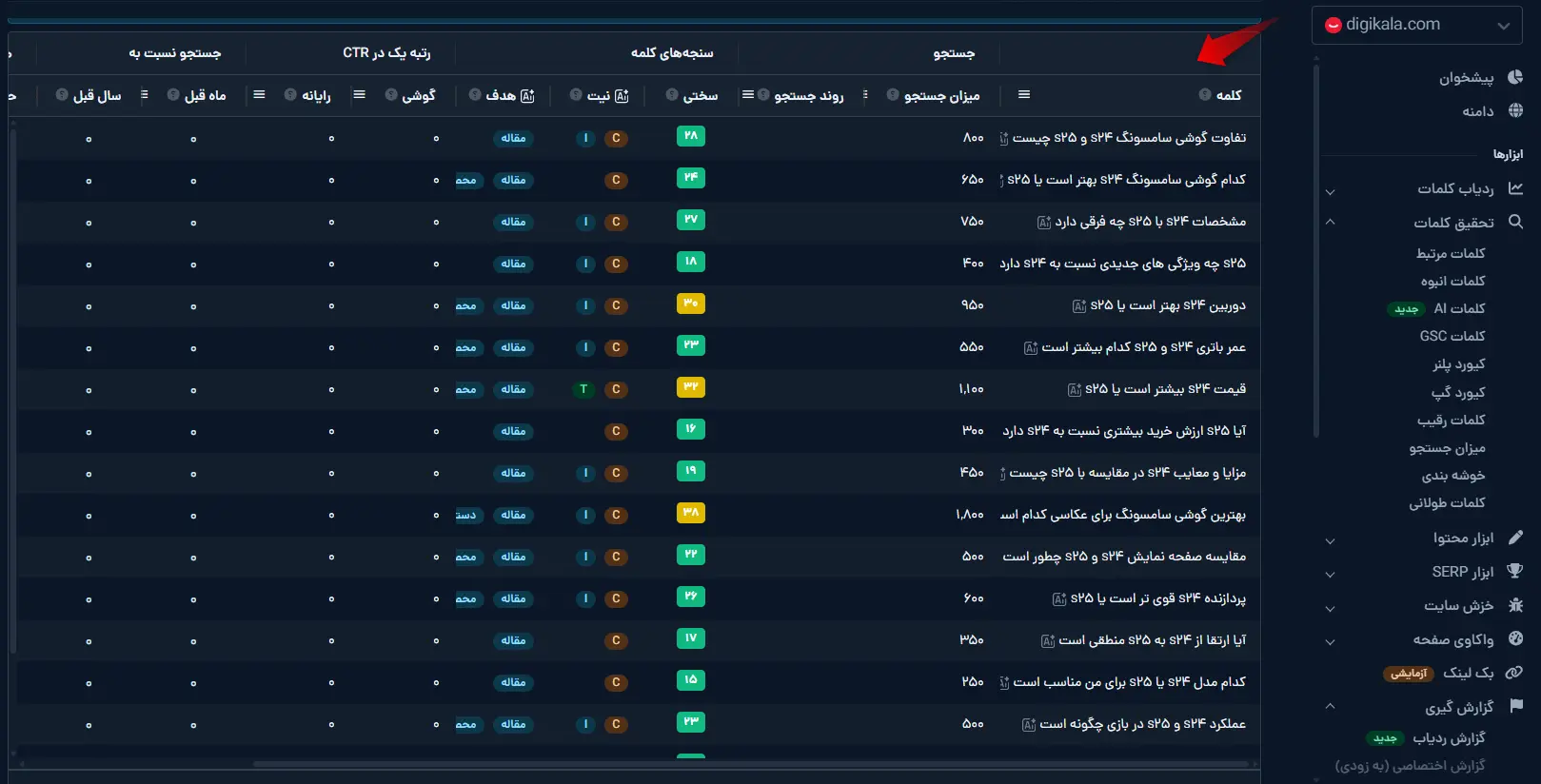Viewport: 1541px width, 784px height.
Task: Go to کیورد پلنر in the sidebar
Action: click(x=1458, y=364)
